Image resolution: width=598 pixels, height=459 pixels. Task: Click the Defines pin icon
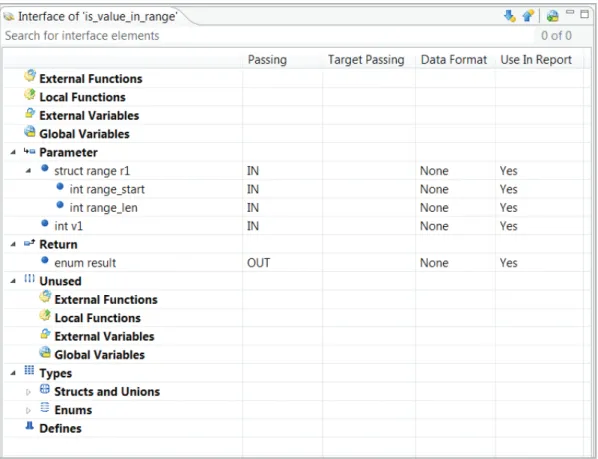click(29, 425)
